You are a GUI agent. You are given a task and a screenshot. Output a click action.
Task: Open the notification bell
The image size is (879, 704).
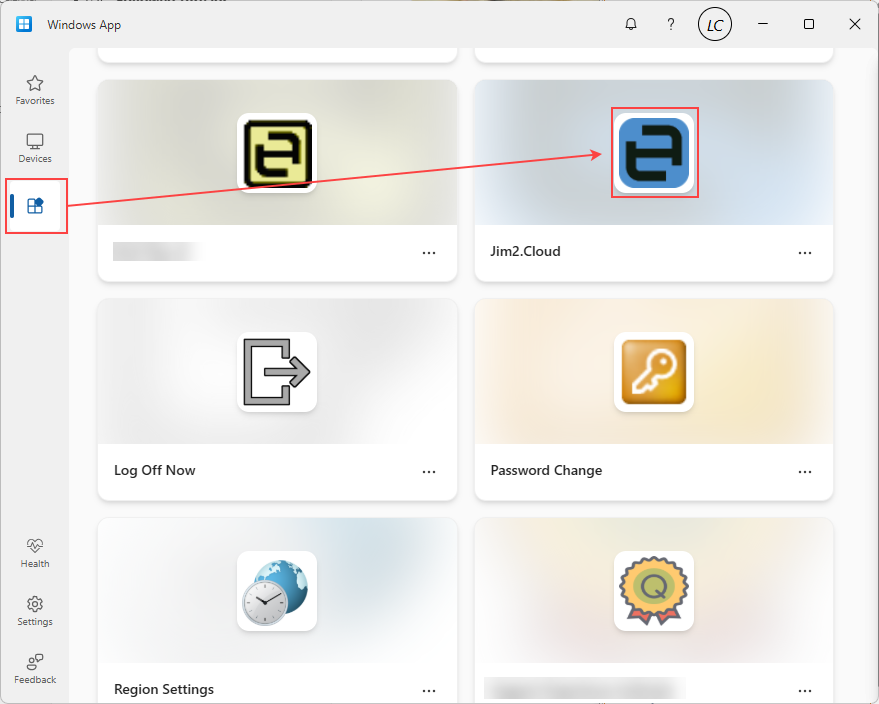click(631, 23)
